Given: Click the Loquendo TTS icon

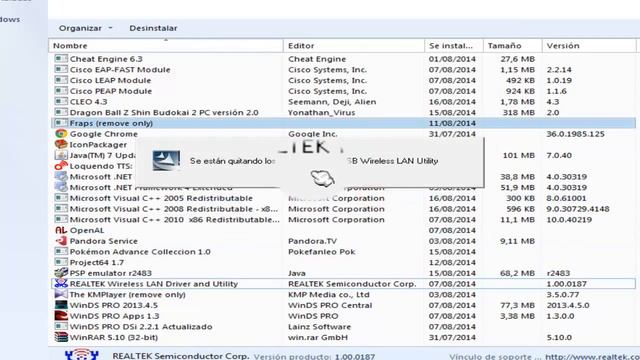Looking at the screenshot, I should pyautogui.click(x=61, y=166).
